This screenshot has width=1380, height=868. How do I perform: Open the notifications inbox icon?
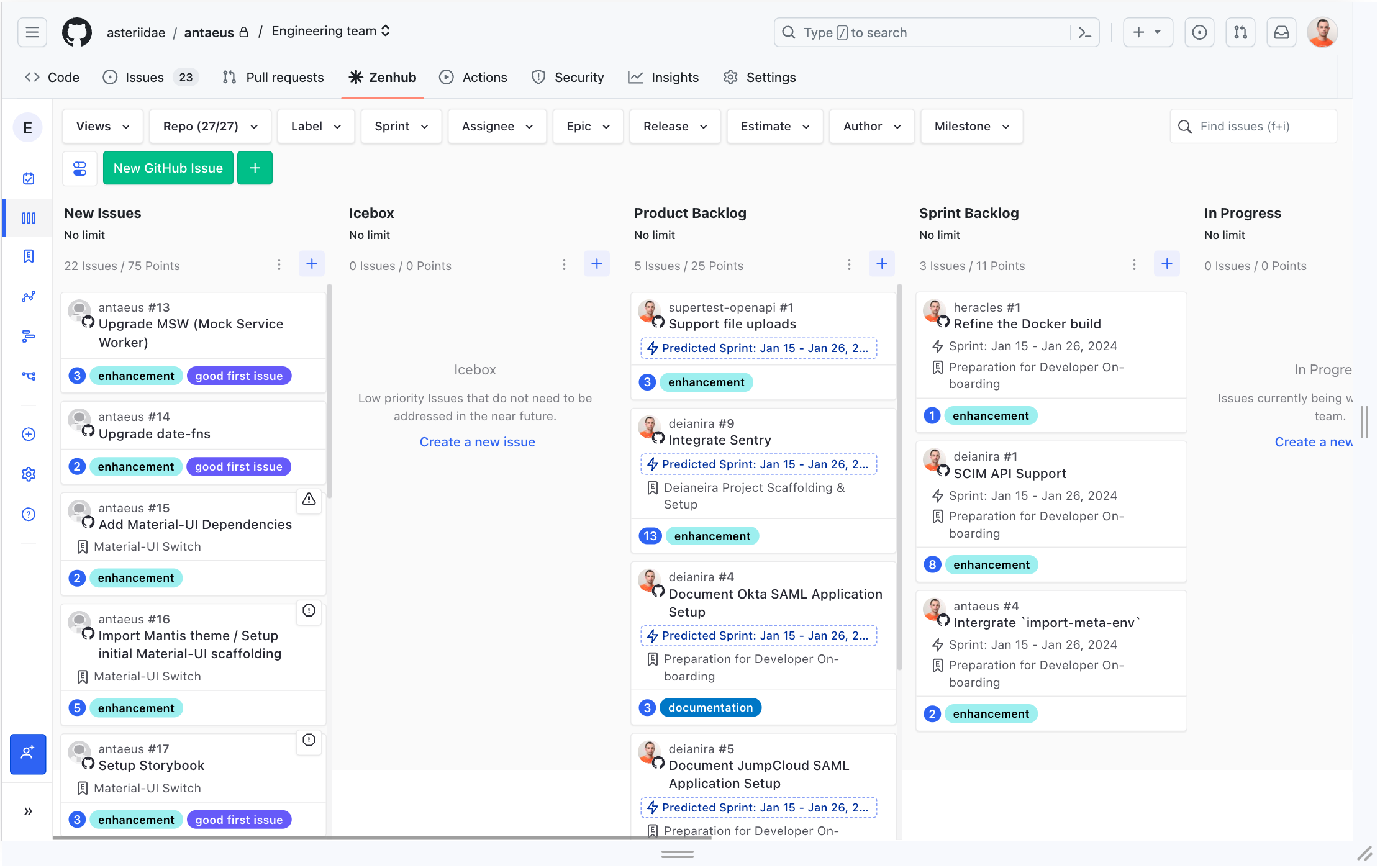(1281, 32)
